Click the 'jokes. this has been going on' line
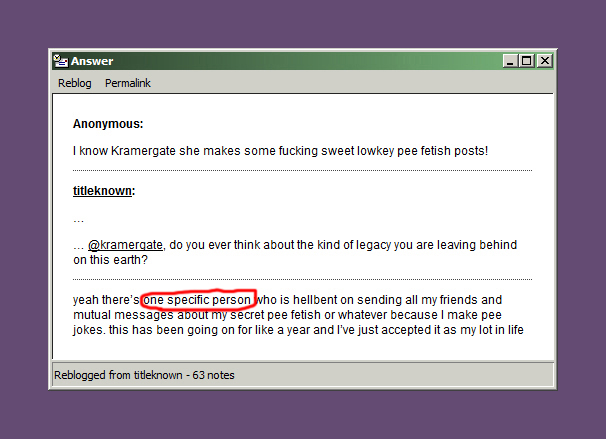Image resolution: width=606 pixels, height=439 pixels. point(298,330)
